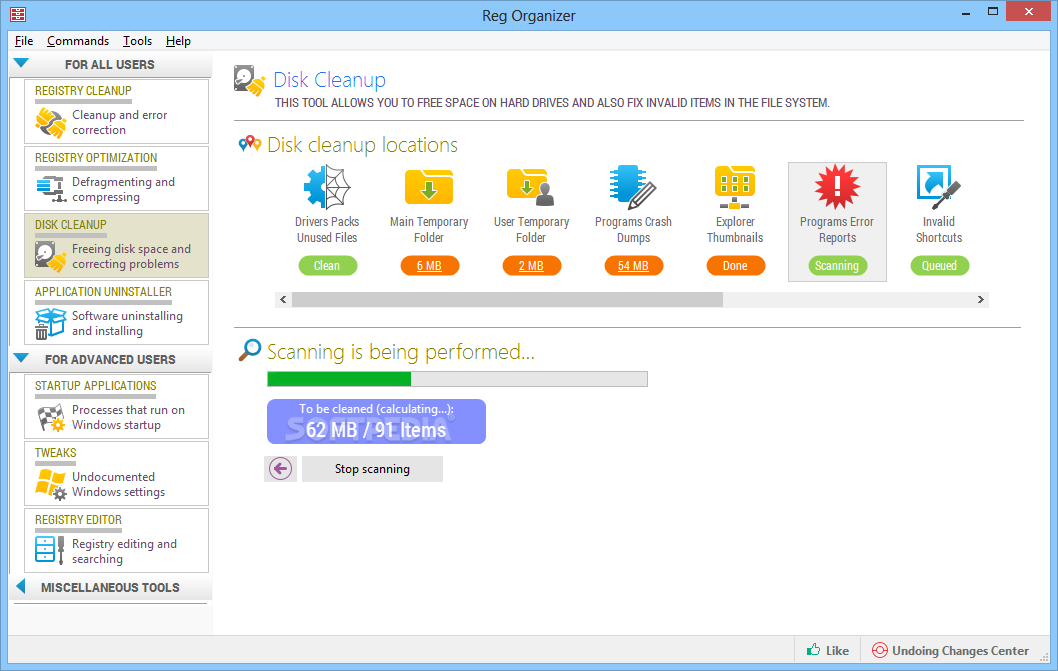Click the locations horizontal scrollbar thumb

507,299
